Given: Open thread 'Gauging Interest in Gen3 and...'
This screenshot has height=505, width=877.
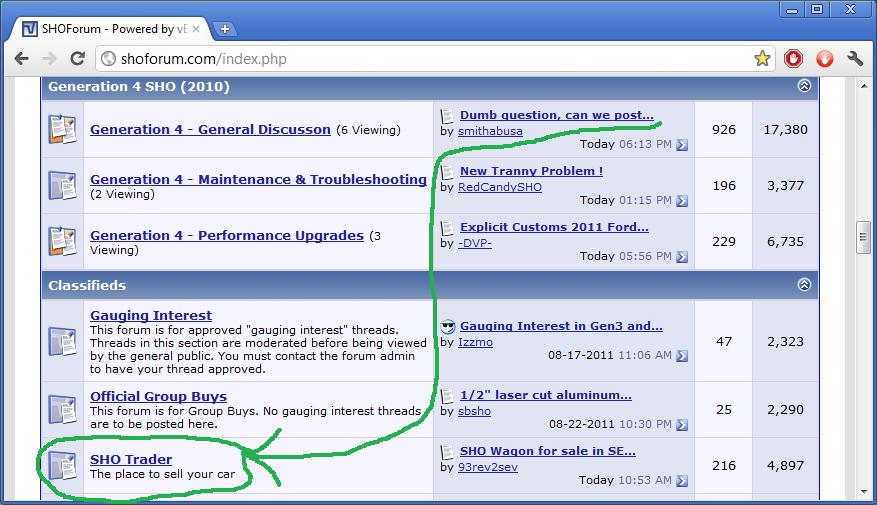Looking at the screenshot, I should point(561,326).
